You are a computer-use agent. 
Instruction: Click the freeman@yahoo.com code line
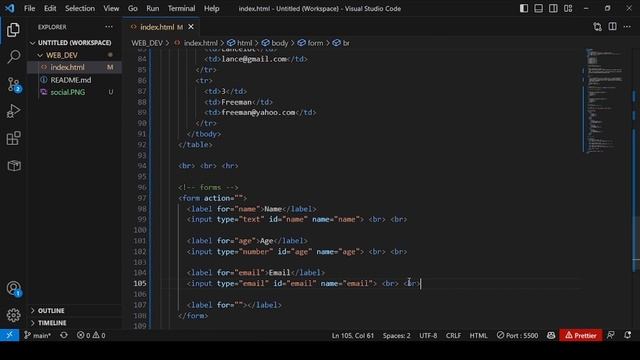click(260, 112)
